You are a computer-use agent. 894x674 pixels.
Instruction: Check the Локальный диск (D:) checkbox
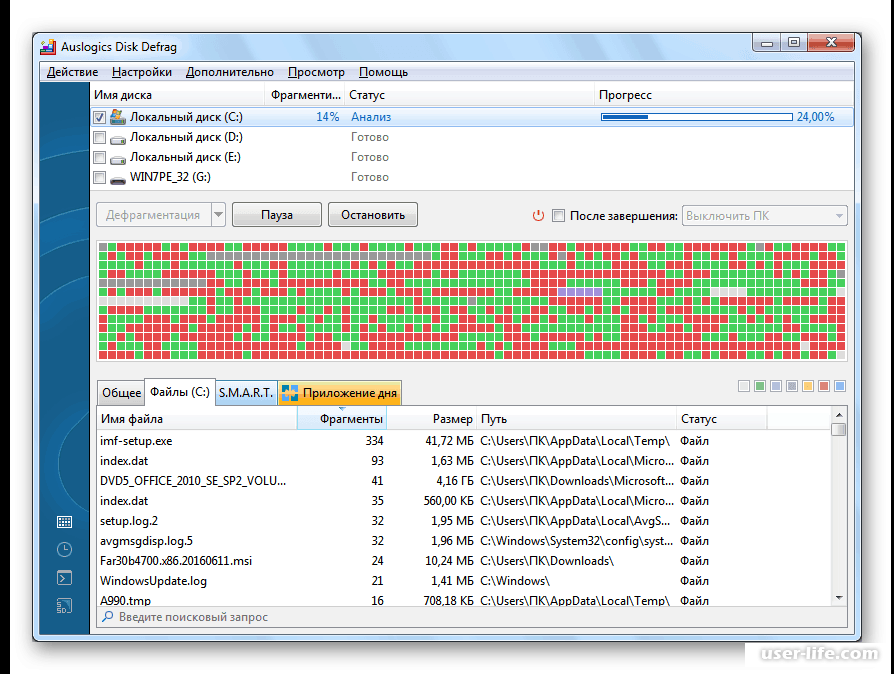click(x=100, y=137)
